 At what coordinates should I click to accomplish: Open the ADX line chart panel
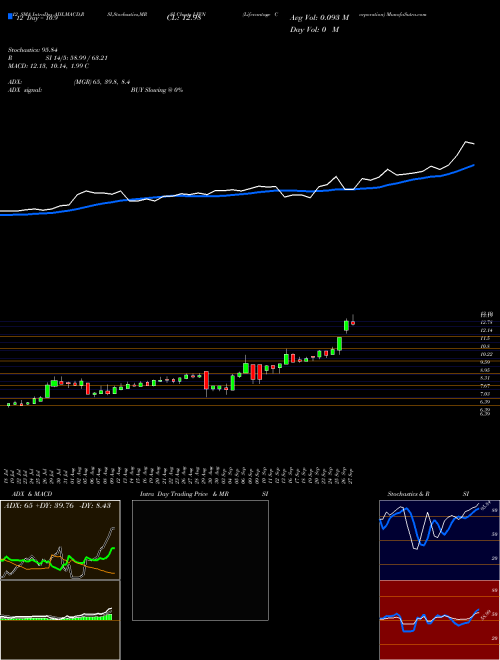pos(60,540)
